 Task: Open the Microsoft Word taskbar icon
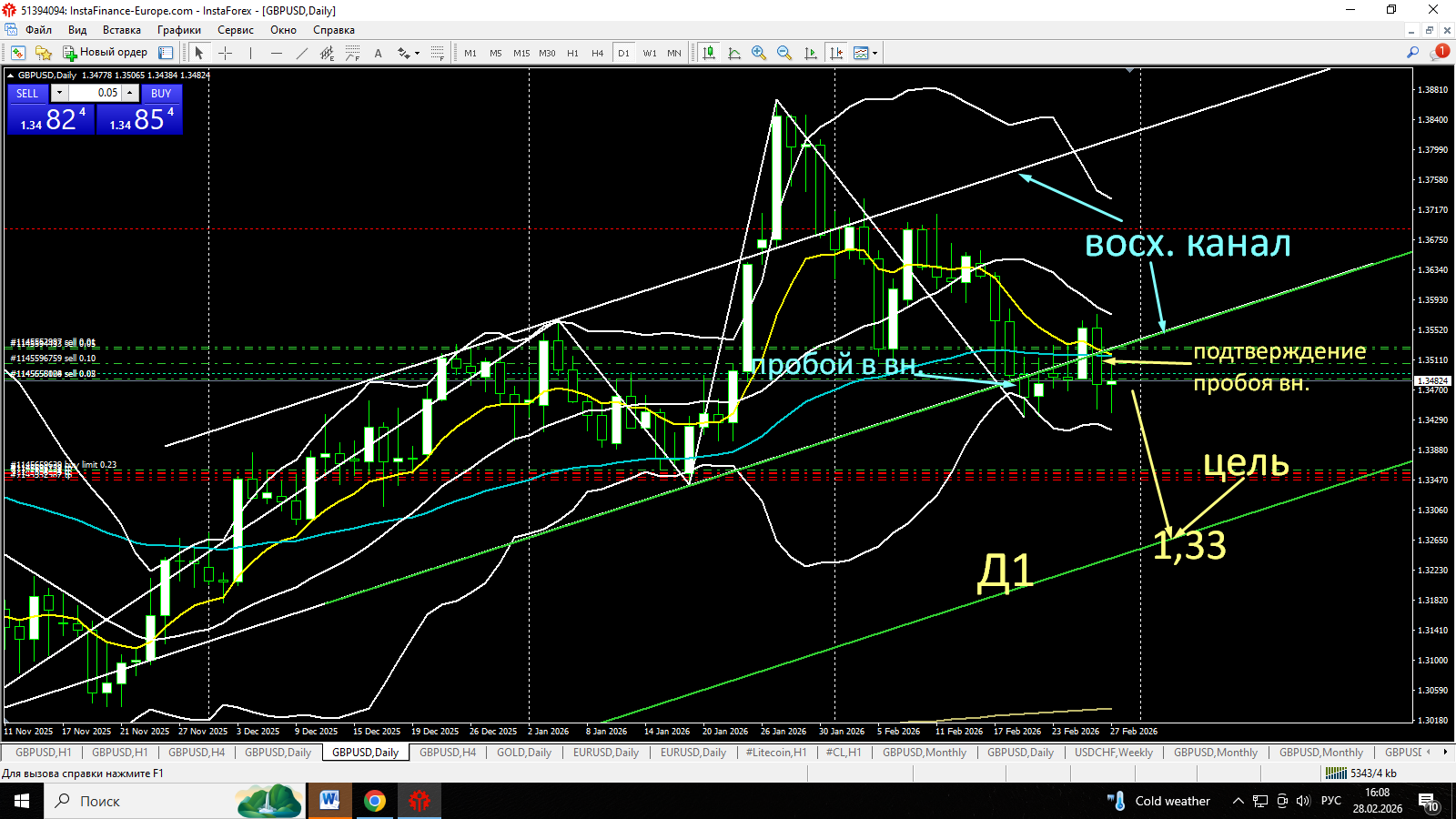[329, 801]
